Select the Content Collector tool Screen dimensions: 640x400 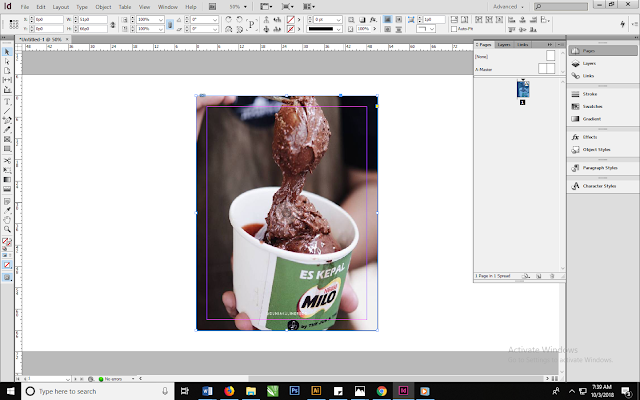click(7, 89)
